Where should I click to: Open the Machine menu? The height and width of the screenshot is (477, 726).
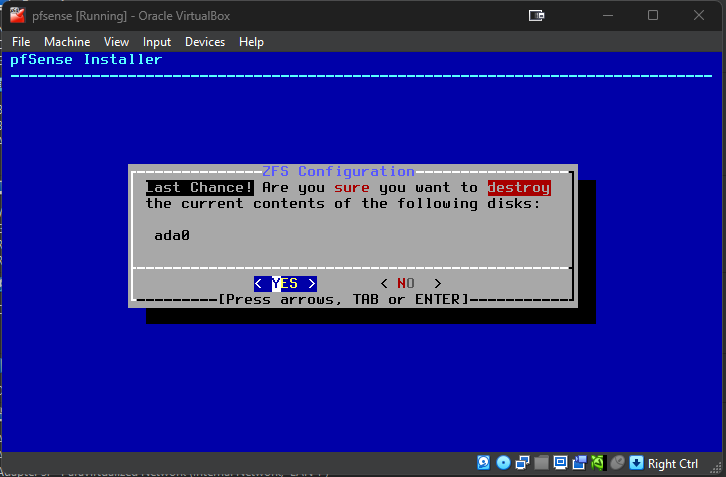67,42
